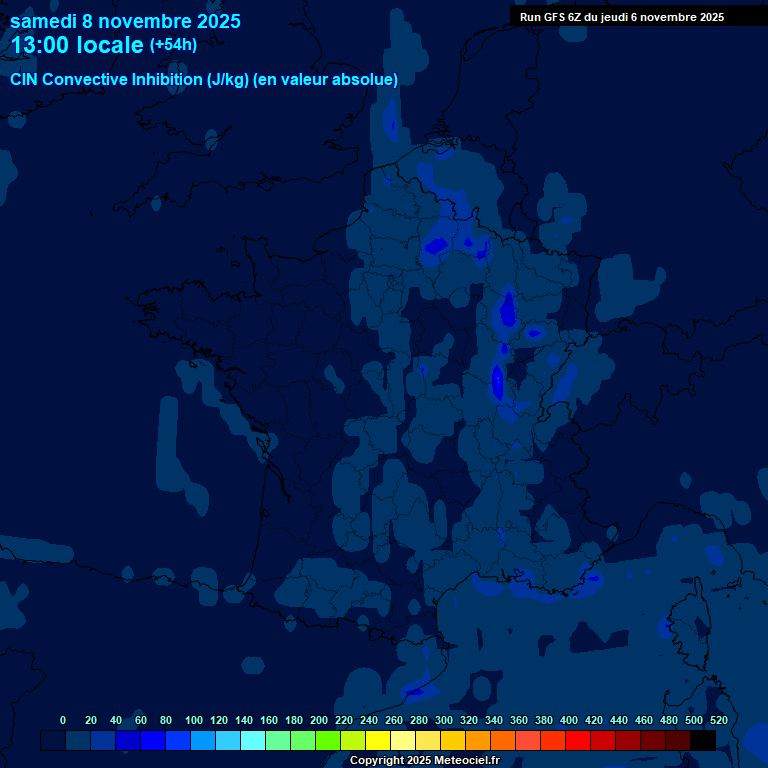The image size is (768, 768).
Task: Select the bright green swatch between 200 and 220
Action: point(328,740)
